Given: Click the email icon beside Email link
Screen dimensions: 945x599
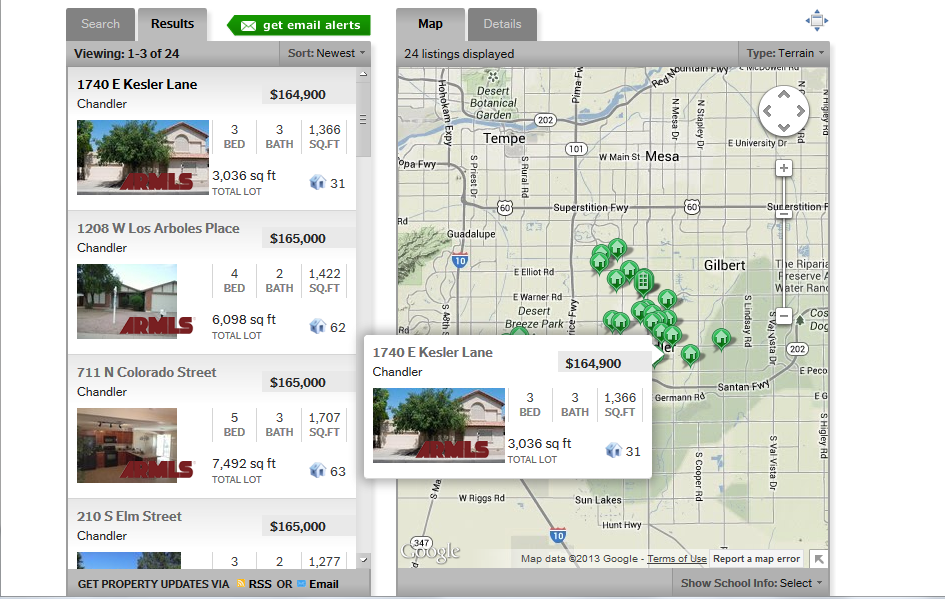Looking at the screenshot, I should (x=301, y=583).
